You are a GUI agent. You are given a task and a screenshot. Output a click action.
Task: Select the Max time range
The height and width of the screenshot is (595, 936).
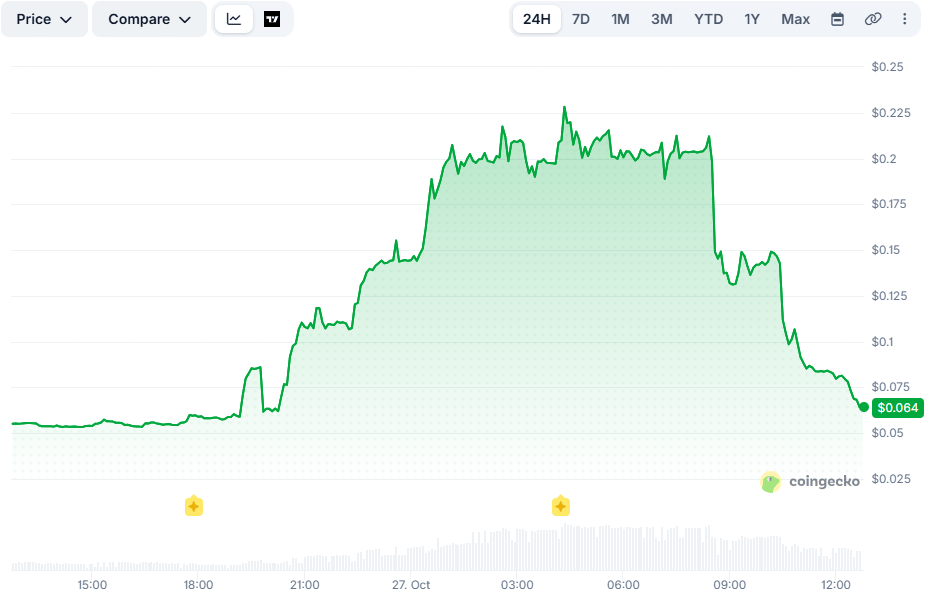pyautogui.click(x=796, y=19)
